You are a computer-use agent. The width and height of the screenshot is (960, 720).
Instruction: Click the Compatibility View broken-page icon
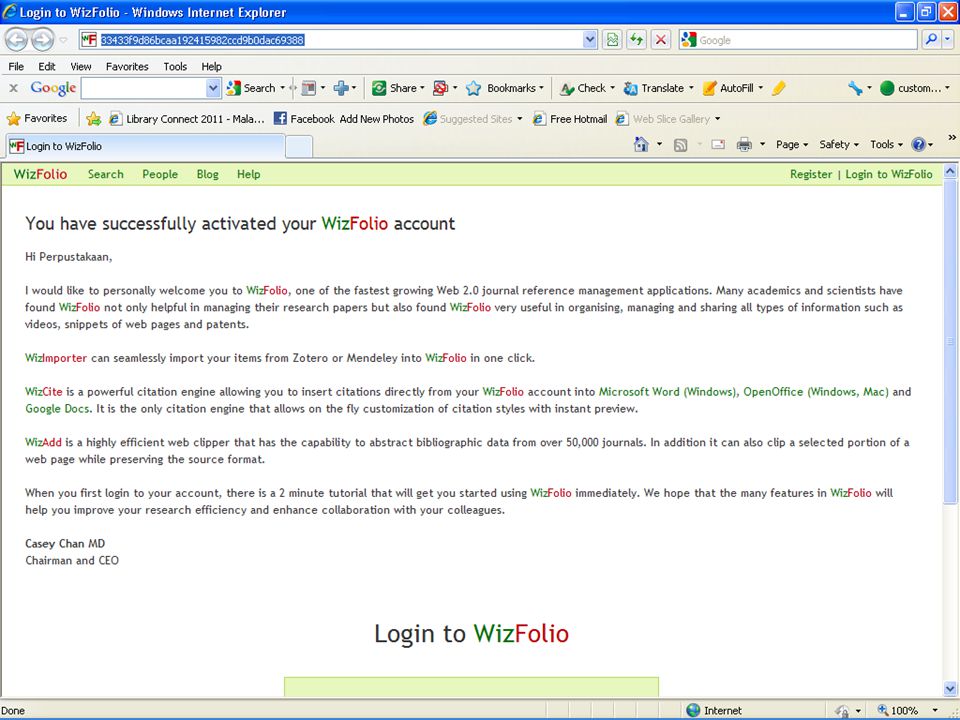[x=612, y=40]
